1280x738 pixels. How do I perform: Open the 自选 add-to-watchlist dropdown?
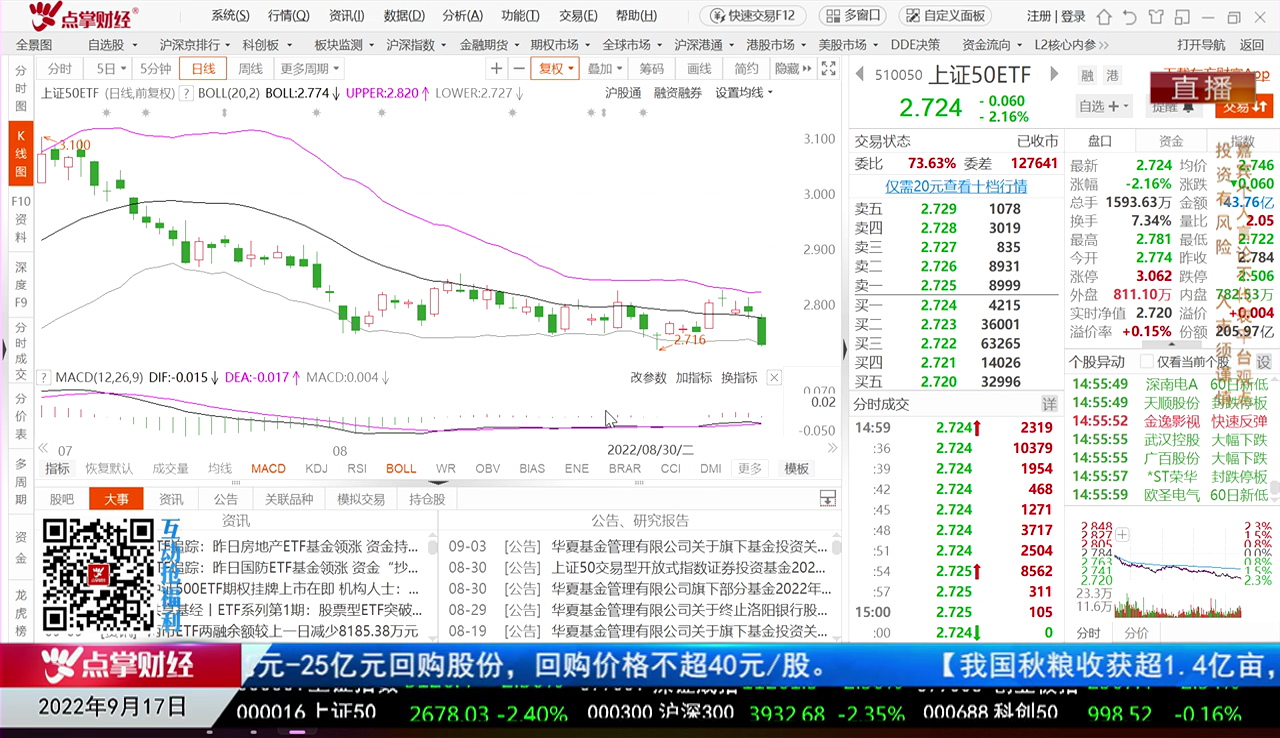click(1104, 106)
